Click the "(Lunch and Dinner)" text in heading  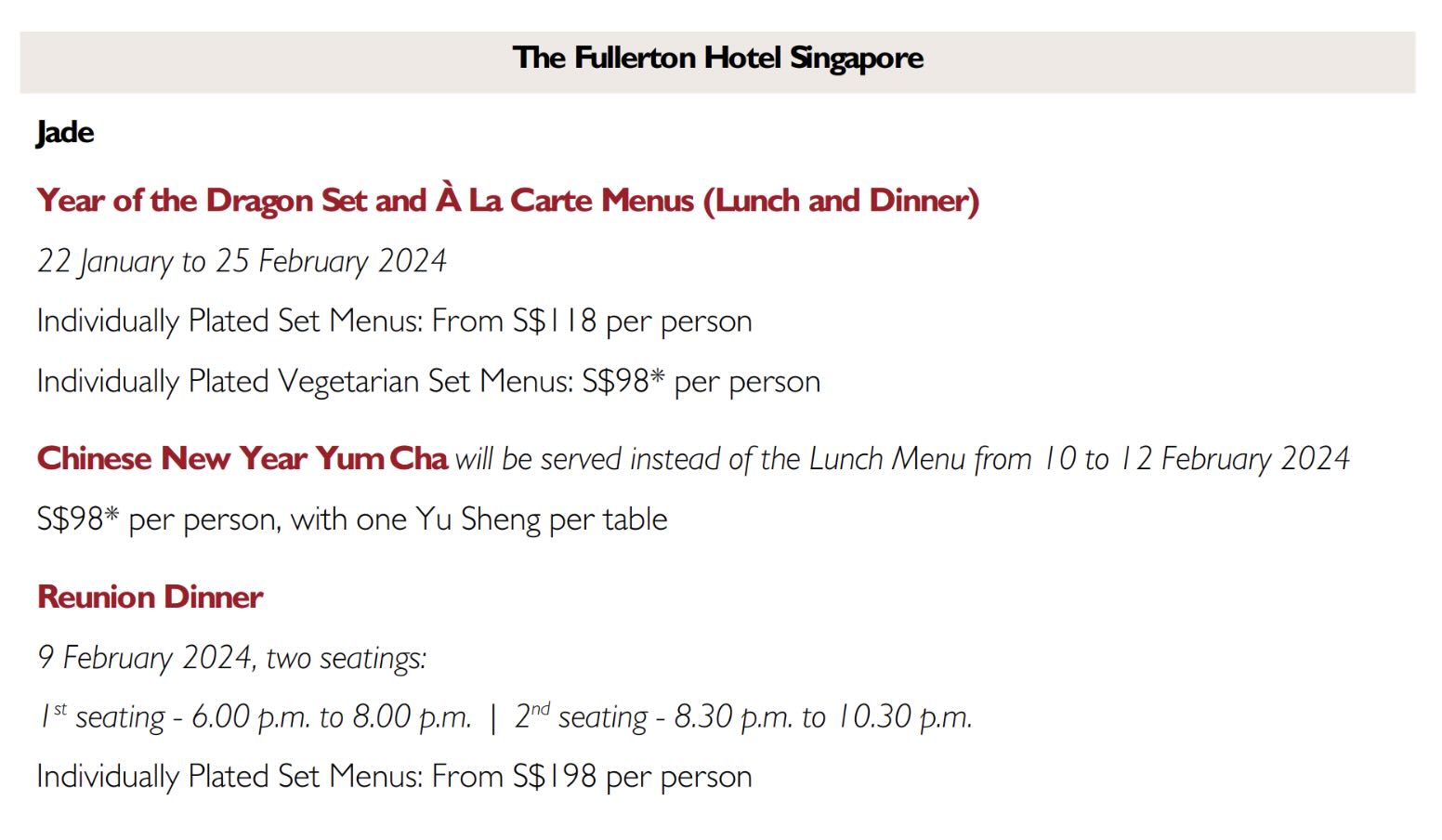(x=841, y=201)
